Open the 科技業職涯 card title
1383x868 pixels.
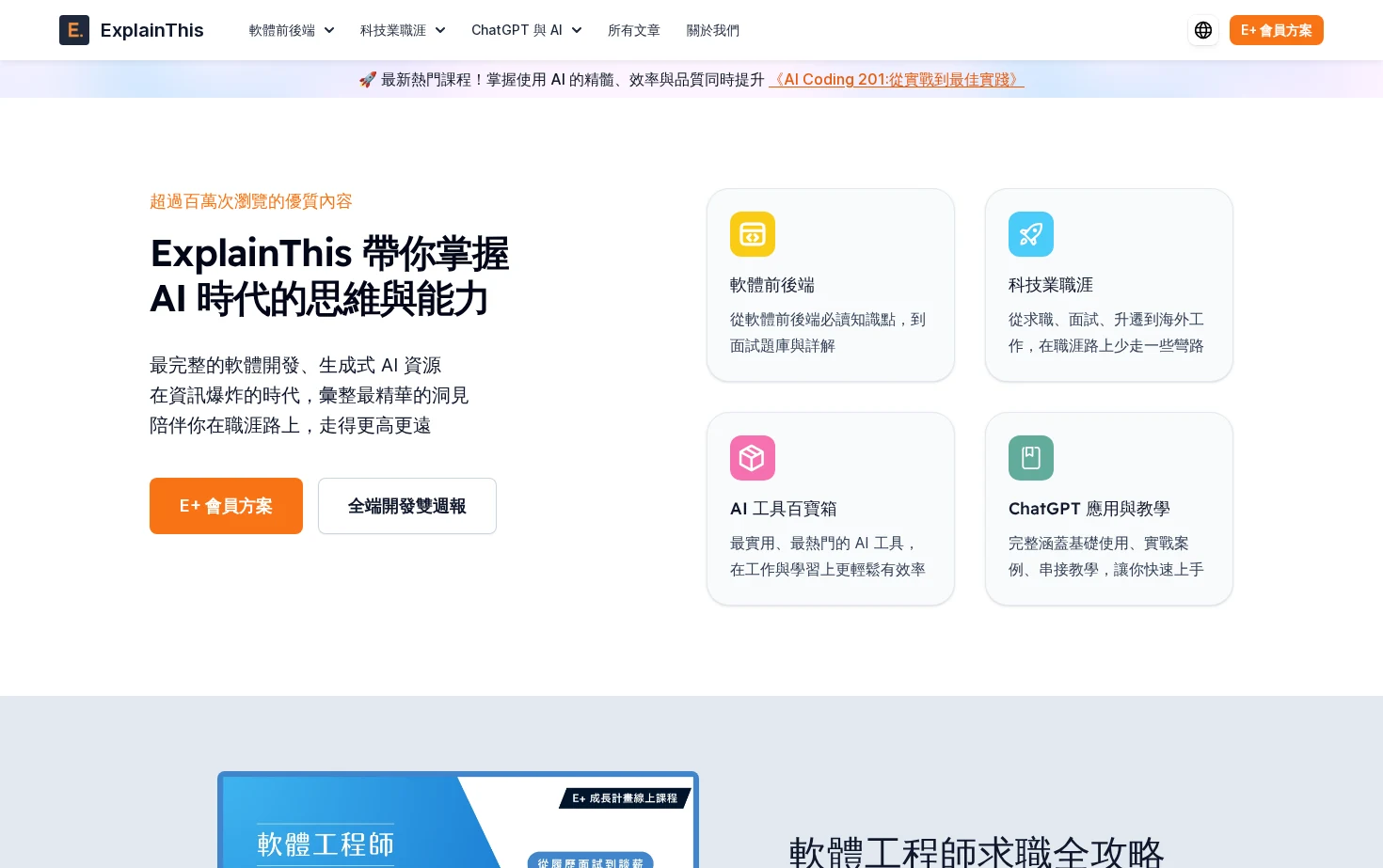[x=1051, y=285]
